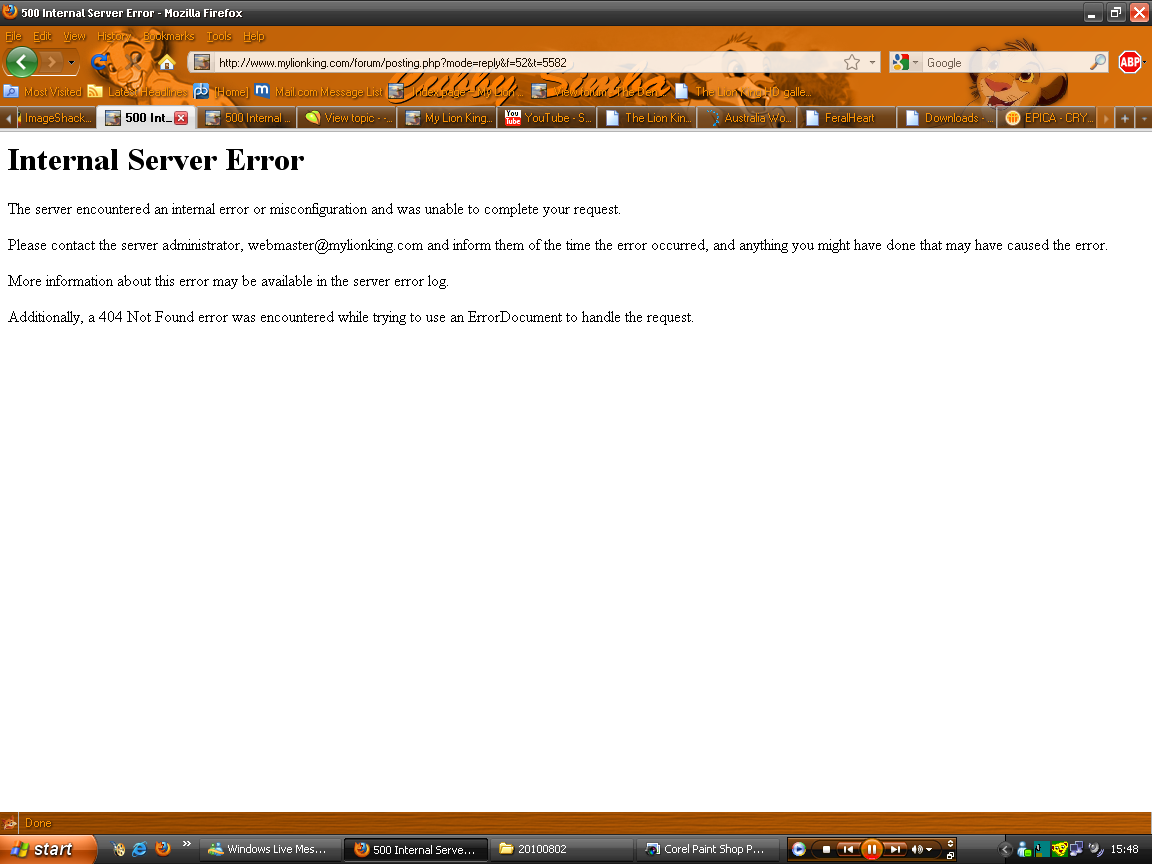This screenshot has height=864, width=1152.
Task: Bookmark this page with the star icon
Action: tap(851, 62)
